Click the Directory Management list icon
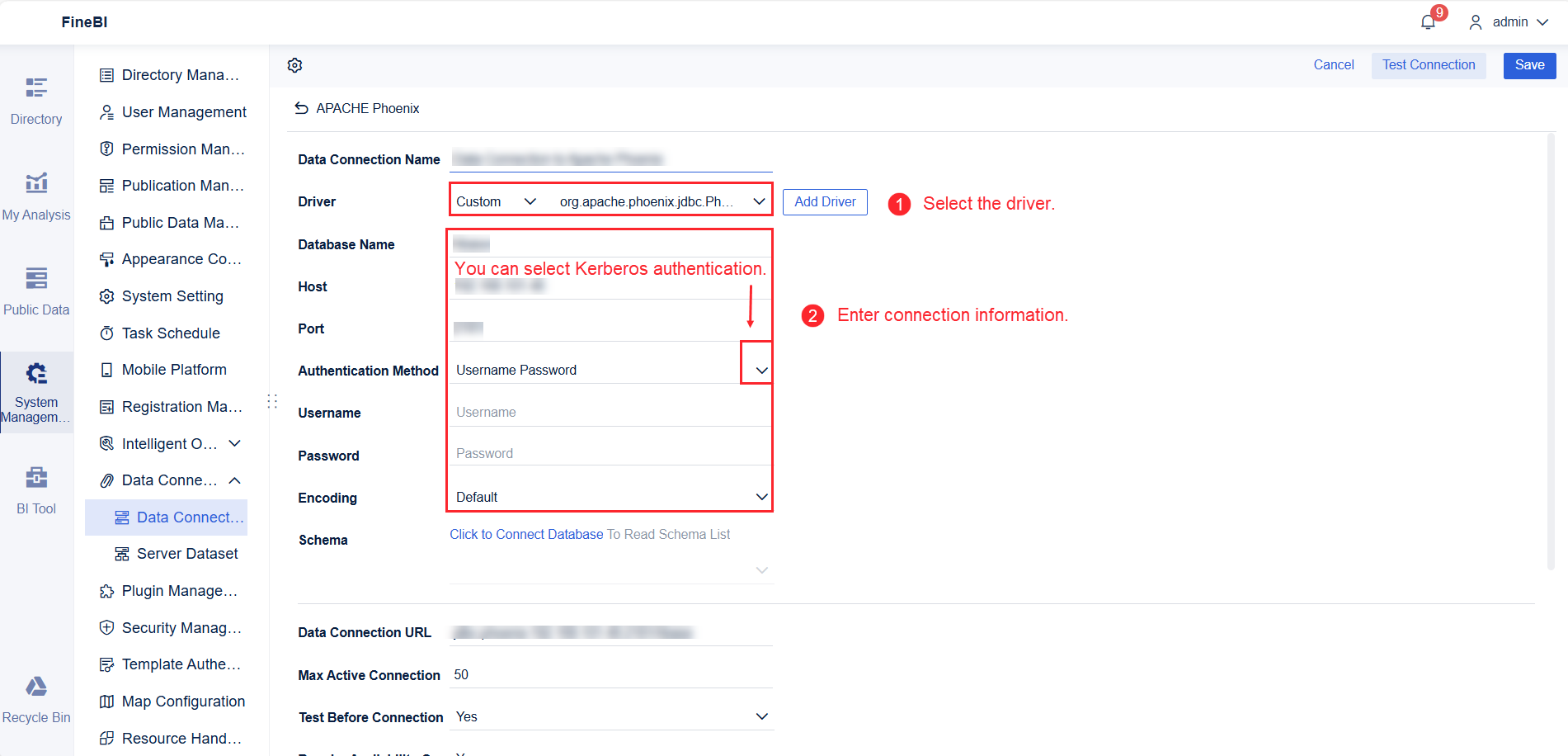Image resolution: width=1568 pixels, height=756 pixels. (x=106, y=75)
